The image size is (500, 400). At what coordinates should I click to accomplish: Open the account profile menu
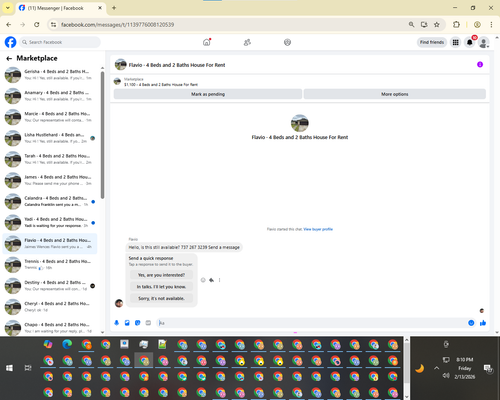coord(484,42)
